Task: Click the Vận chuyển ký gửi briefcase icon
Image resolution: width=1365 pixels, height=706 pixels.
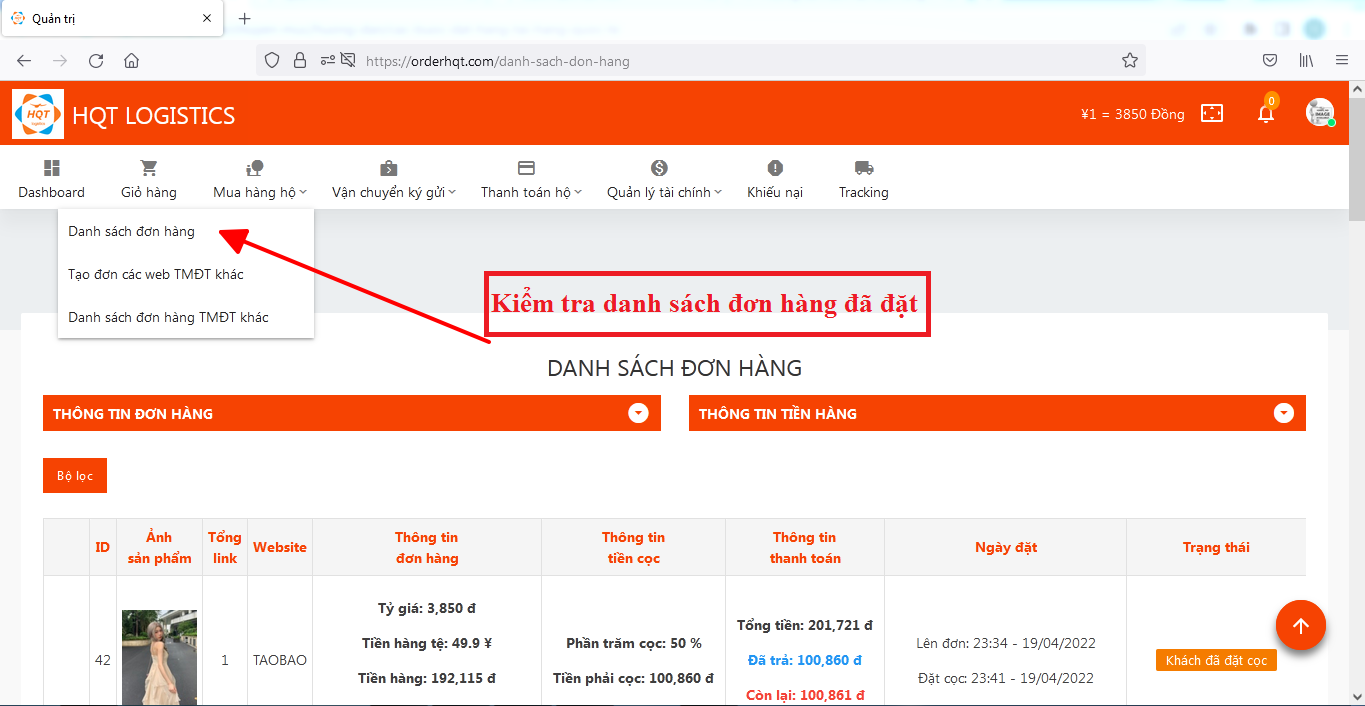Action: [x=389, y=168]
